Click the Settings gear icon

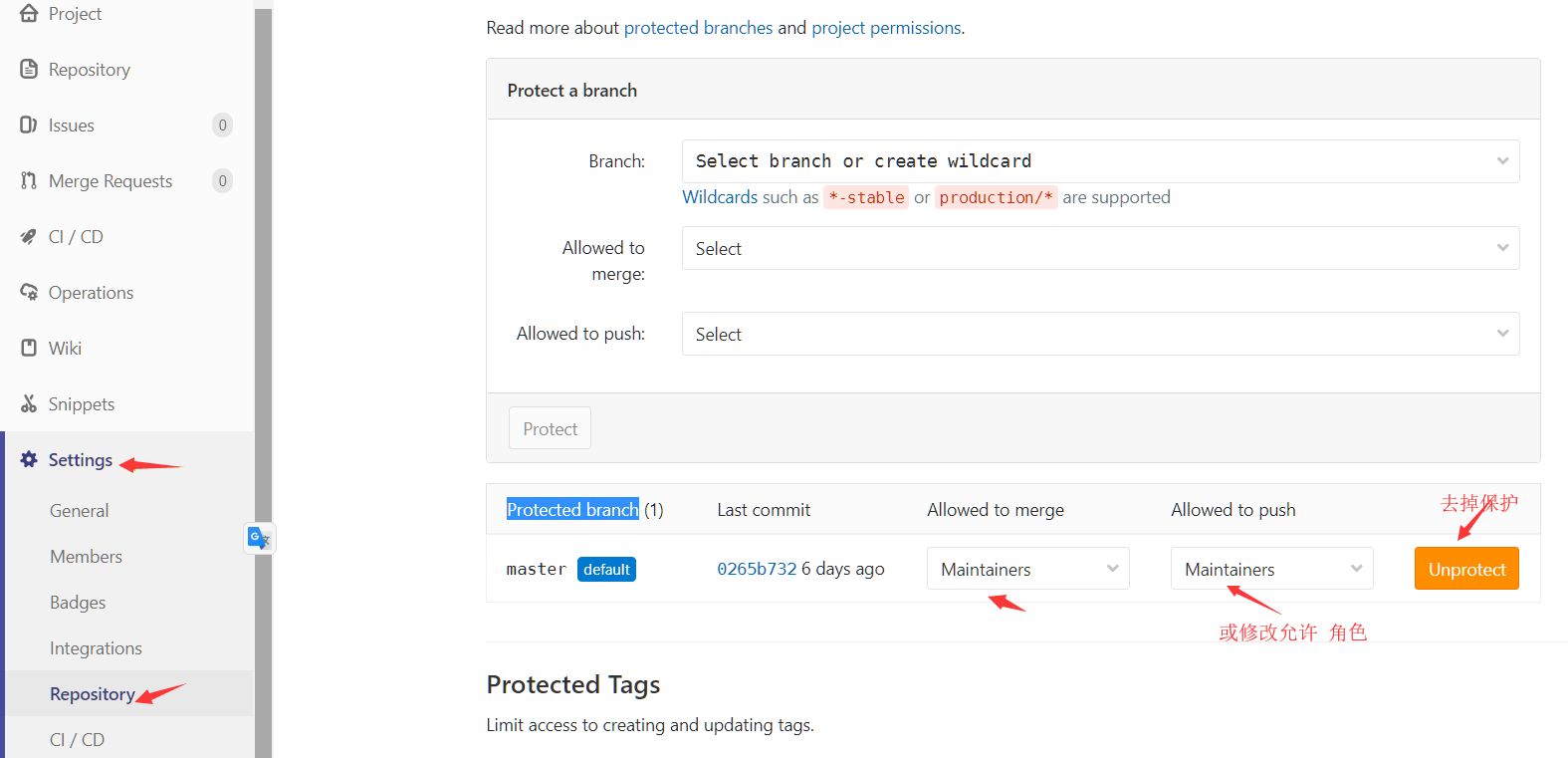pos(29,459)
